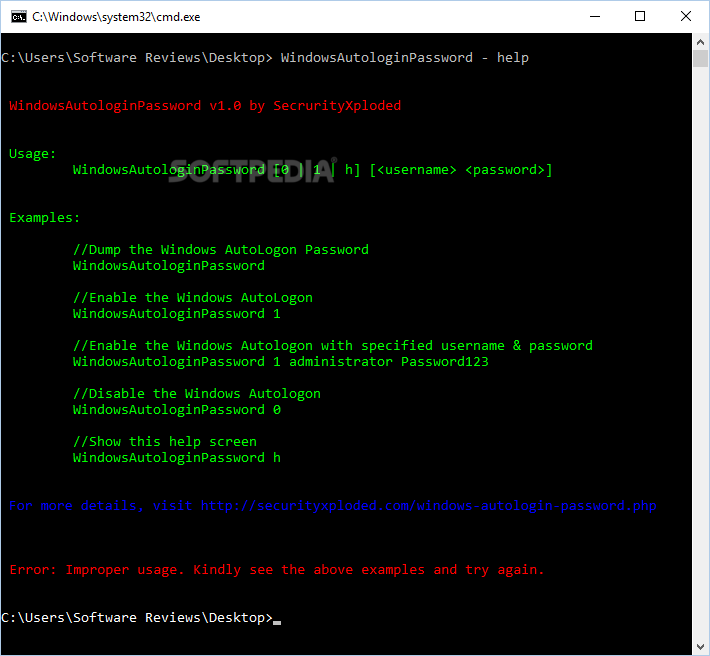Click the '//Show this help screen' comment
This screenshot has width=710, height=656.
pyautogui.click(x=164, y=442)
